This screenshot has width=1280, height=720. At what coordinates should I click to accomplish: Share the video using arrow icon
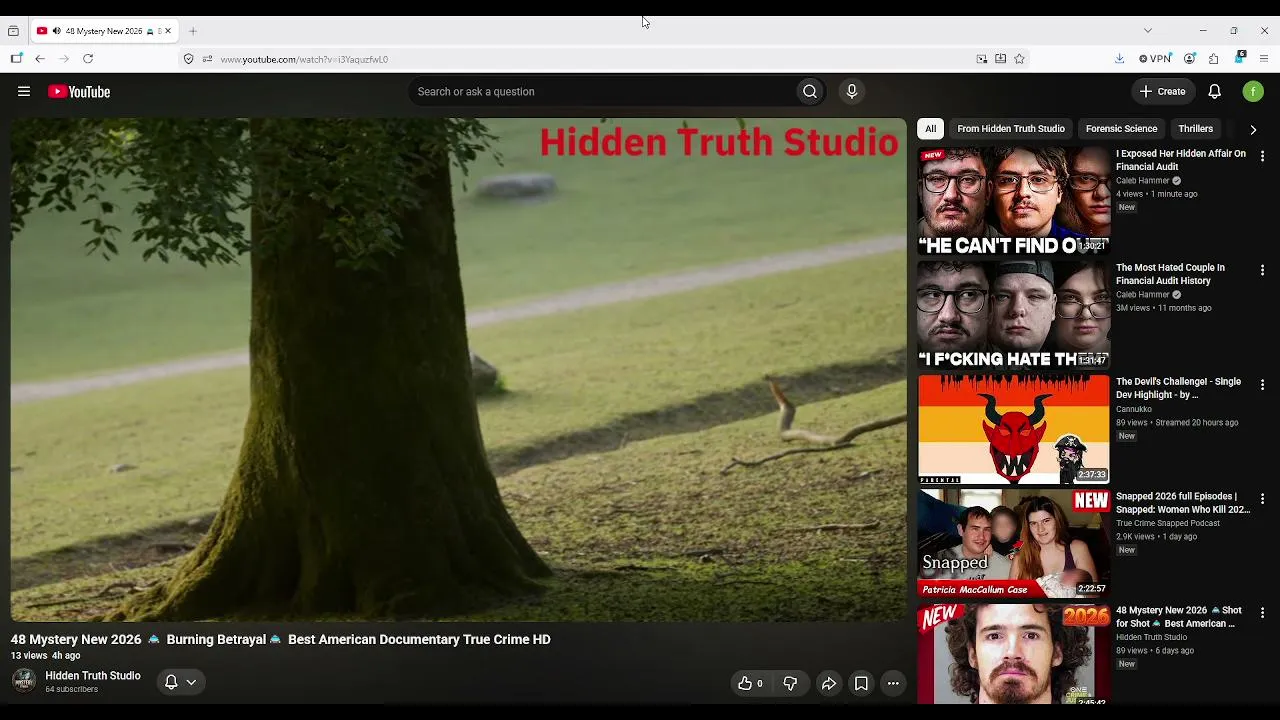[x=829, y=684]
